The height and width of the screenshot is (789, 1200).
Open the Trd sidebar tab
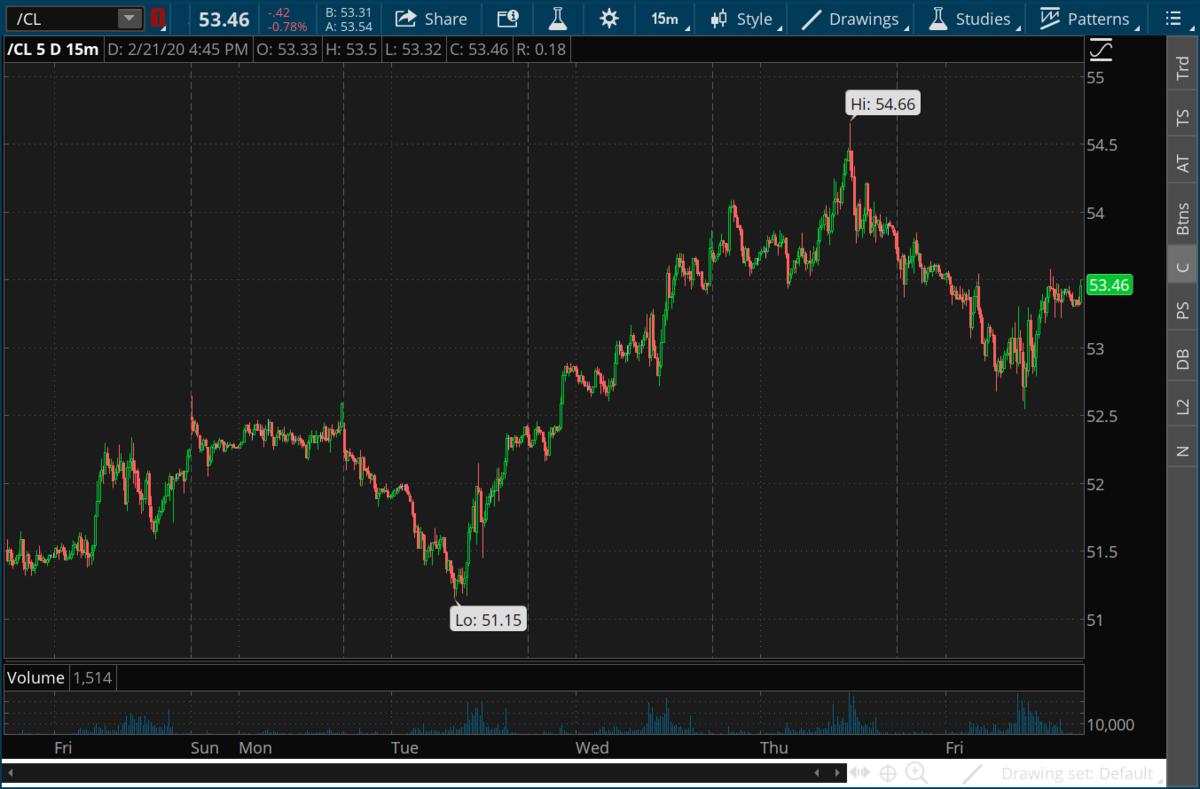1182,68
